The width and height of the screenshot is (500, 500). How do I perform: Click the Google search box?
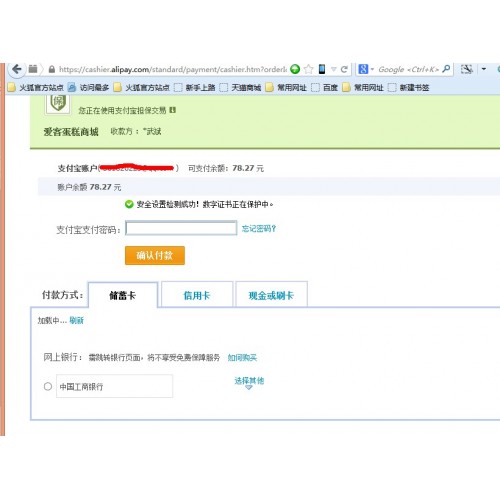click(409, 69)
